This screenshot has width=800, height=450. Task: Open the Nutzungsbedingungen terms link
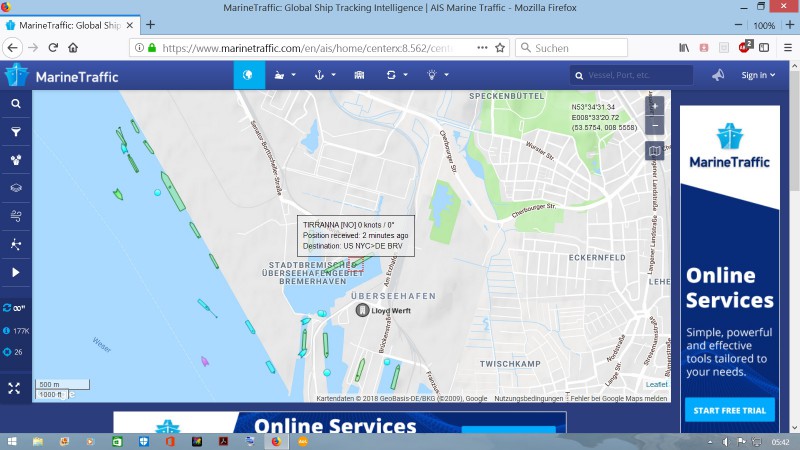pos(529,398)
